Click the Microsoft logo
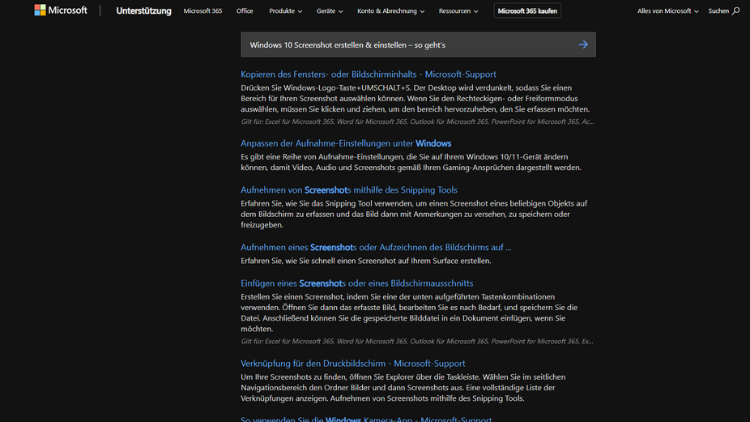This screenshot has height=422, width=750. coord(61,10)
